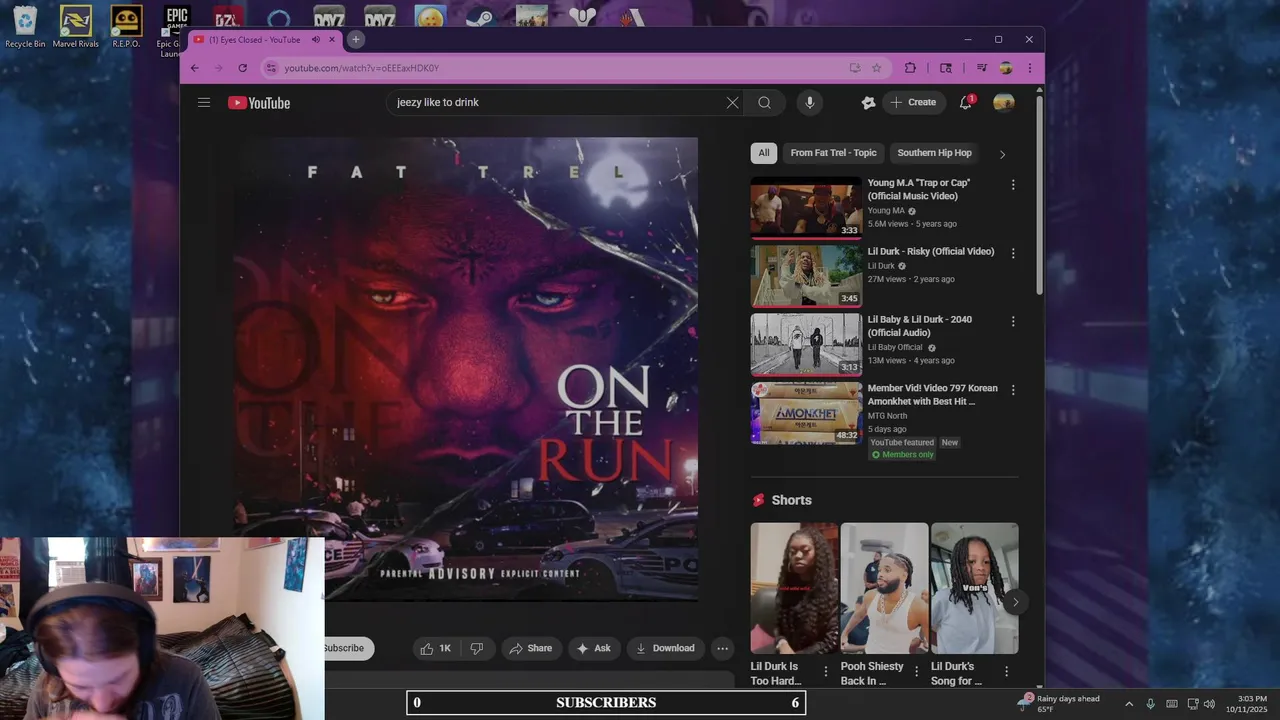Open the Young M.A Trap or Cap thumbnail
This screenshot has width=1280, height=720.
click(x=806, y=208)
